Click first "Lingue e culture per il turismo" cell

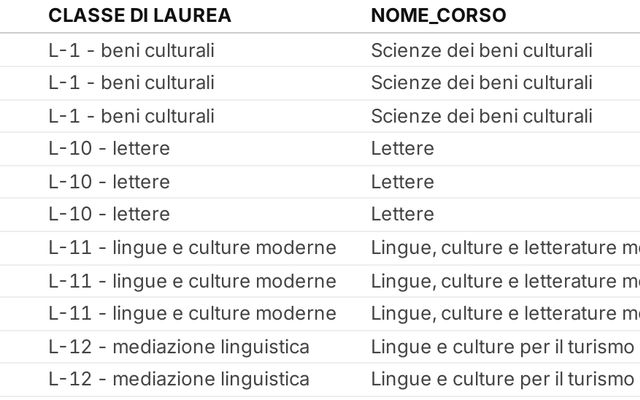tap(502, 347)
